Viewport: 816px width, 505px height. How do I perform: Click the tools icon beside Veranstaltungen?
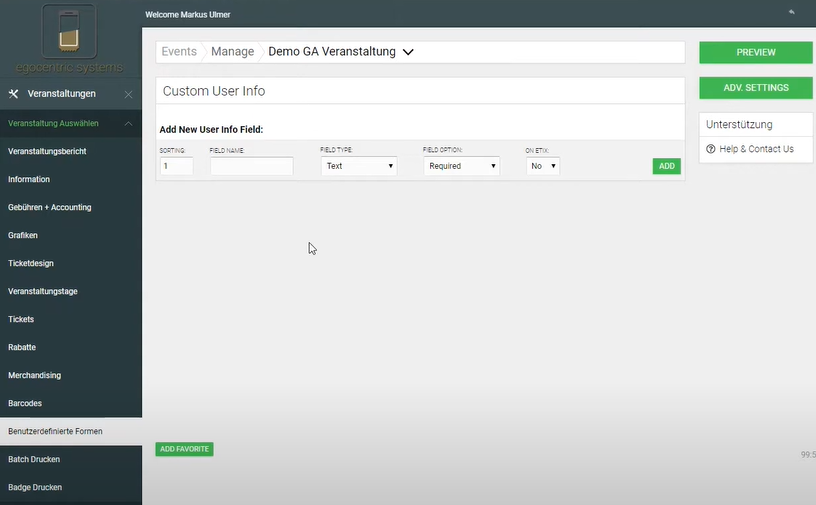pos(14,94)
